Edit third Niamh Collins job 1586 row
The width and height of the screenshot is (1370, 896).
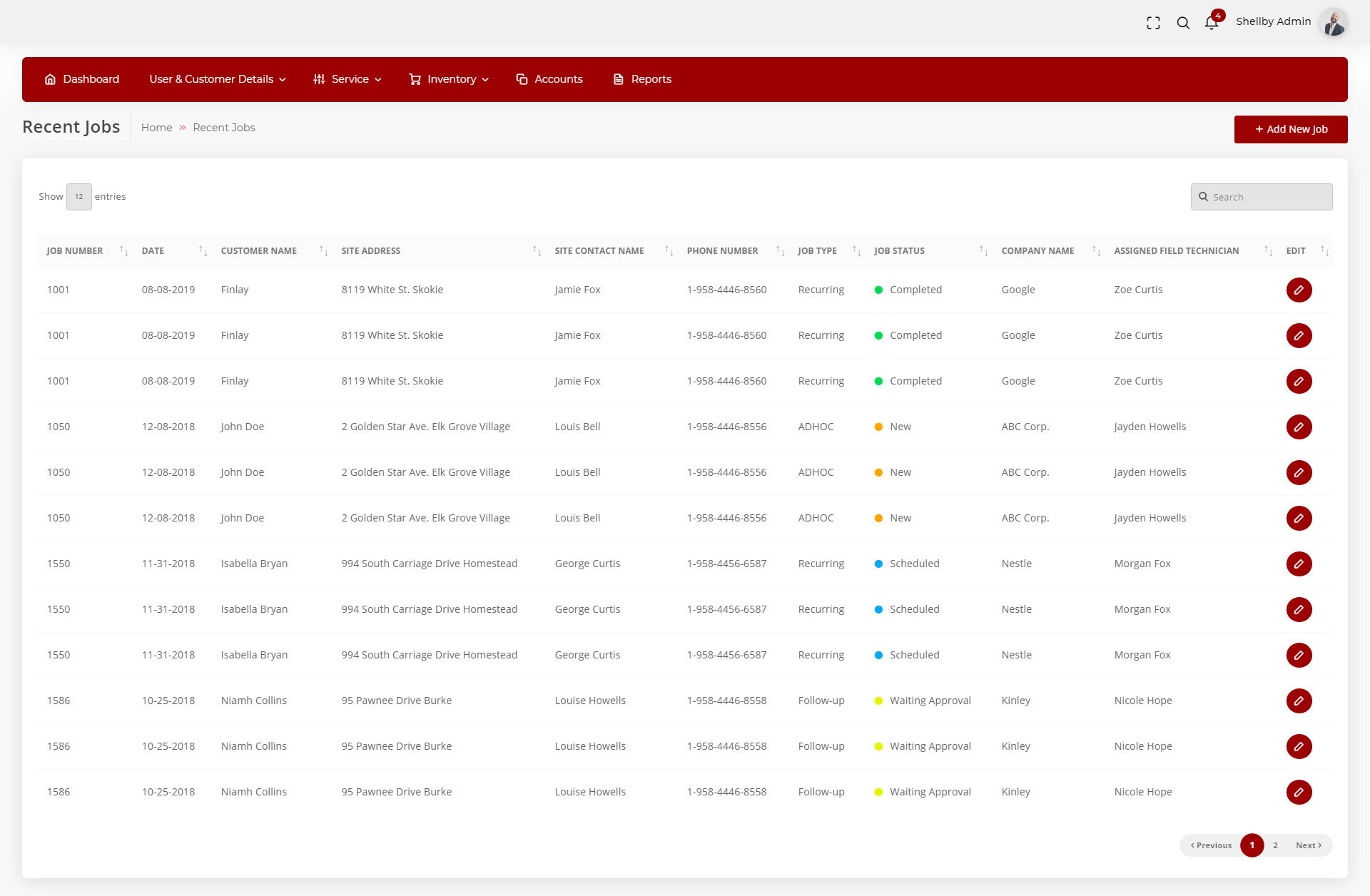point(1299,793)
